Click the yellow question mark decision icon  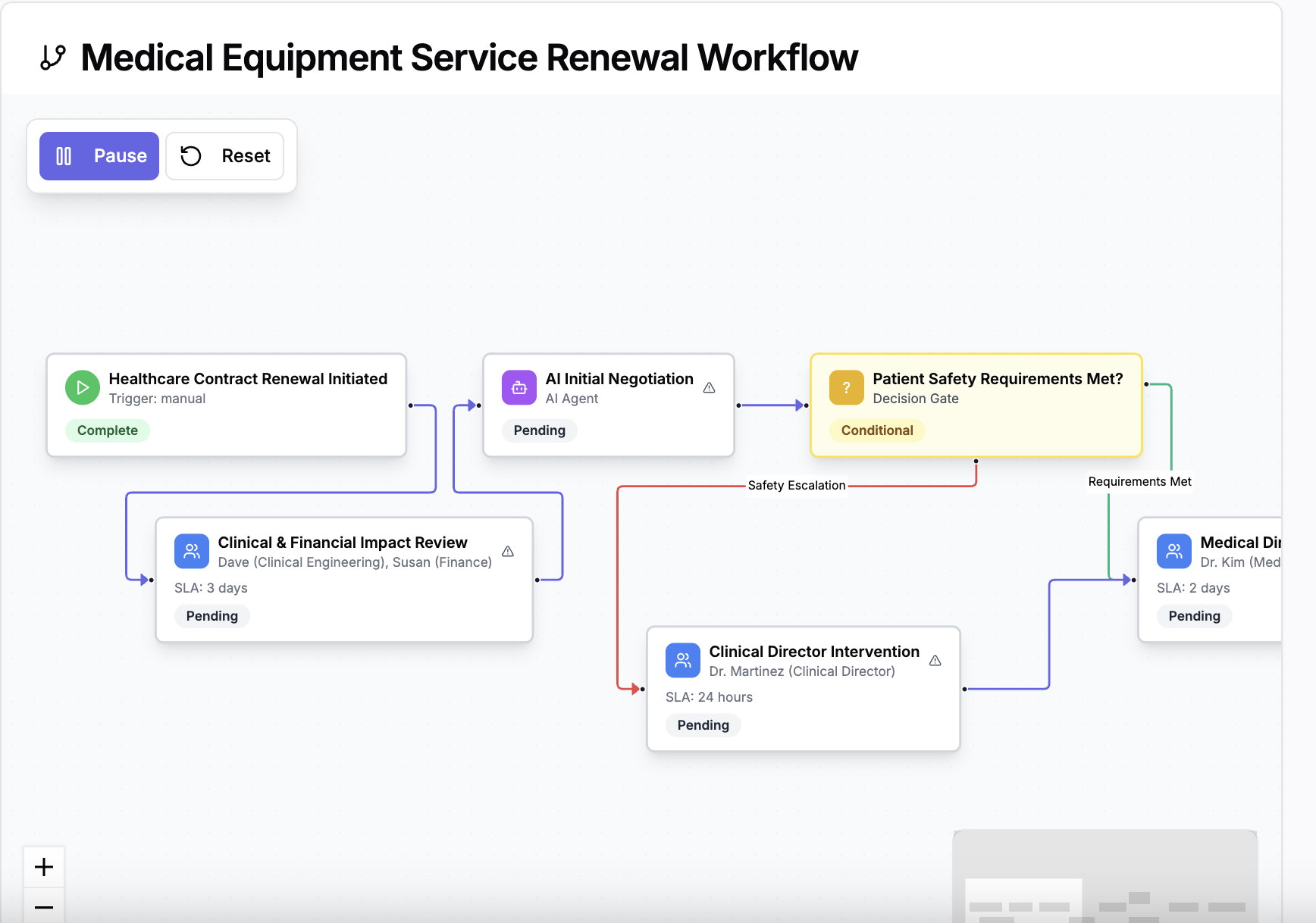tap(846, 387)
